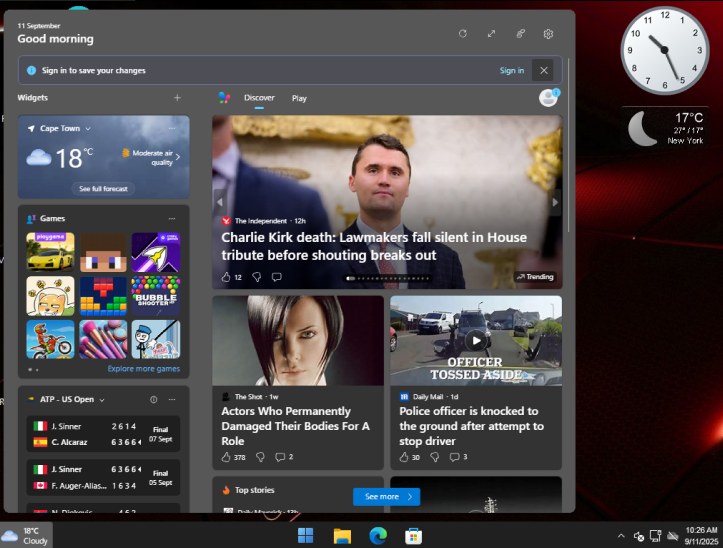723x548 pixels.
Task: Click the See more button
Action: click(386, 497)
